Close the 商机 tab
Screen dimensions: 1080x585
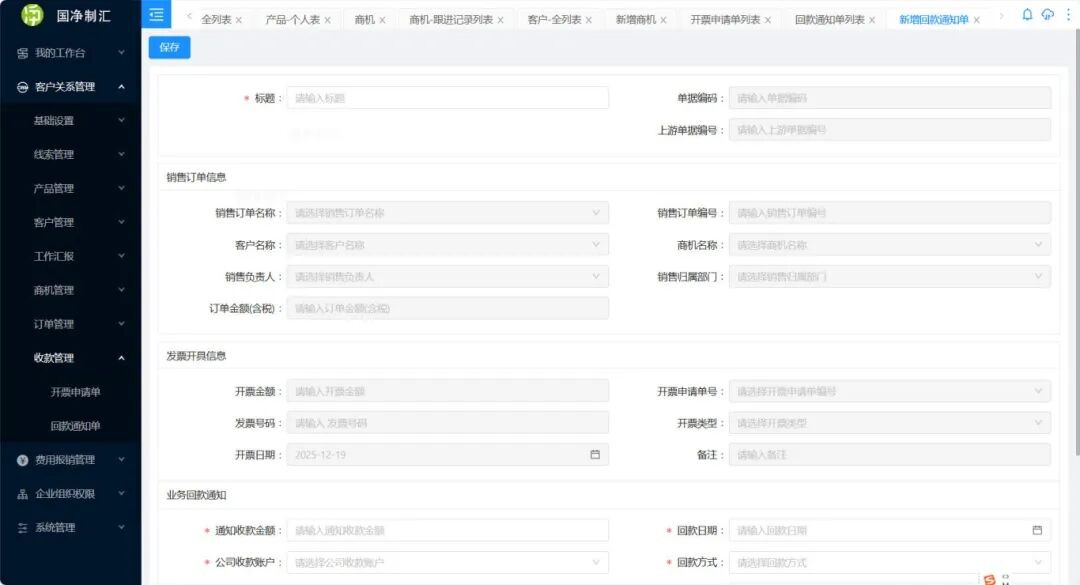382,20
